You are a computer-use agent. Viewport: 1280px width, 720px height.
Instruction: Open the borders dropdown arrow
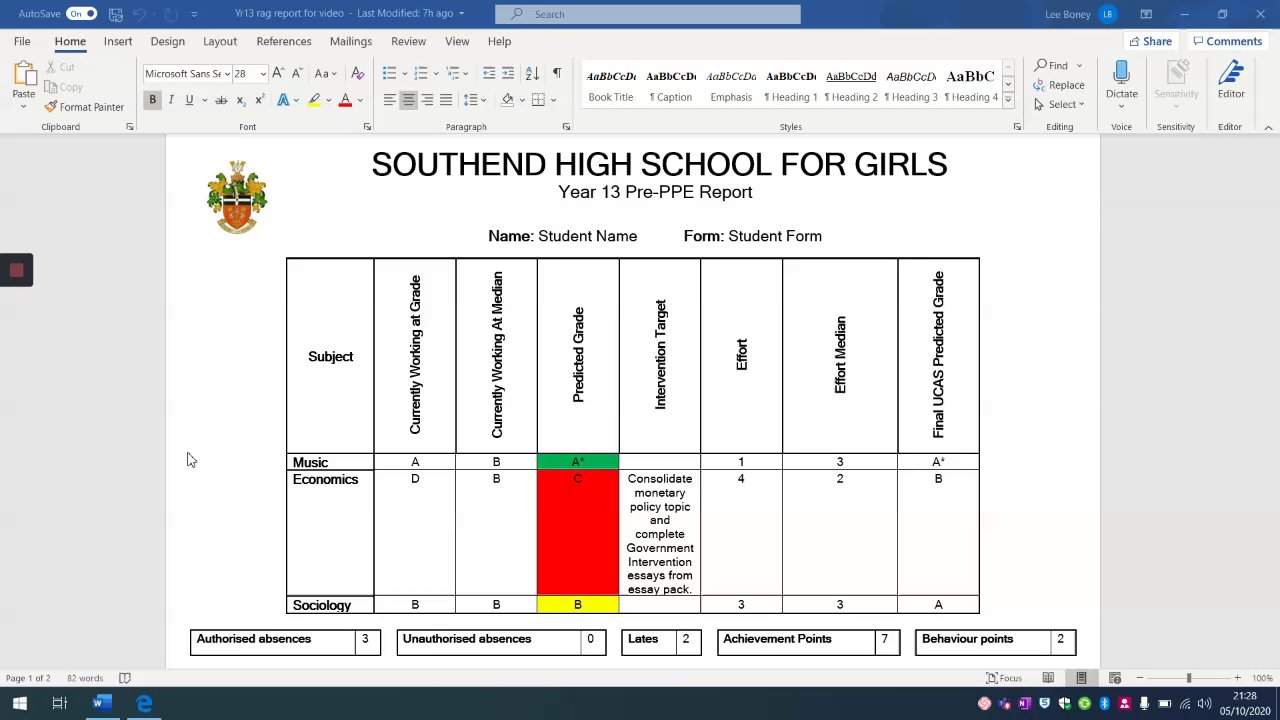[x=553, y=100]
